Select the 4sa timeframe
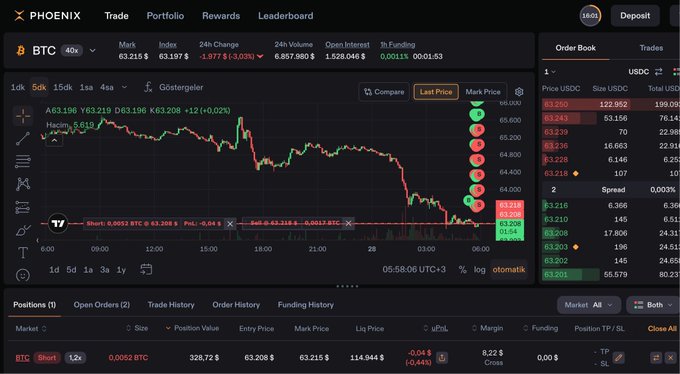 (x=107, y=87)
